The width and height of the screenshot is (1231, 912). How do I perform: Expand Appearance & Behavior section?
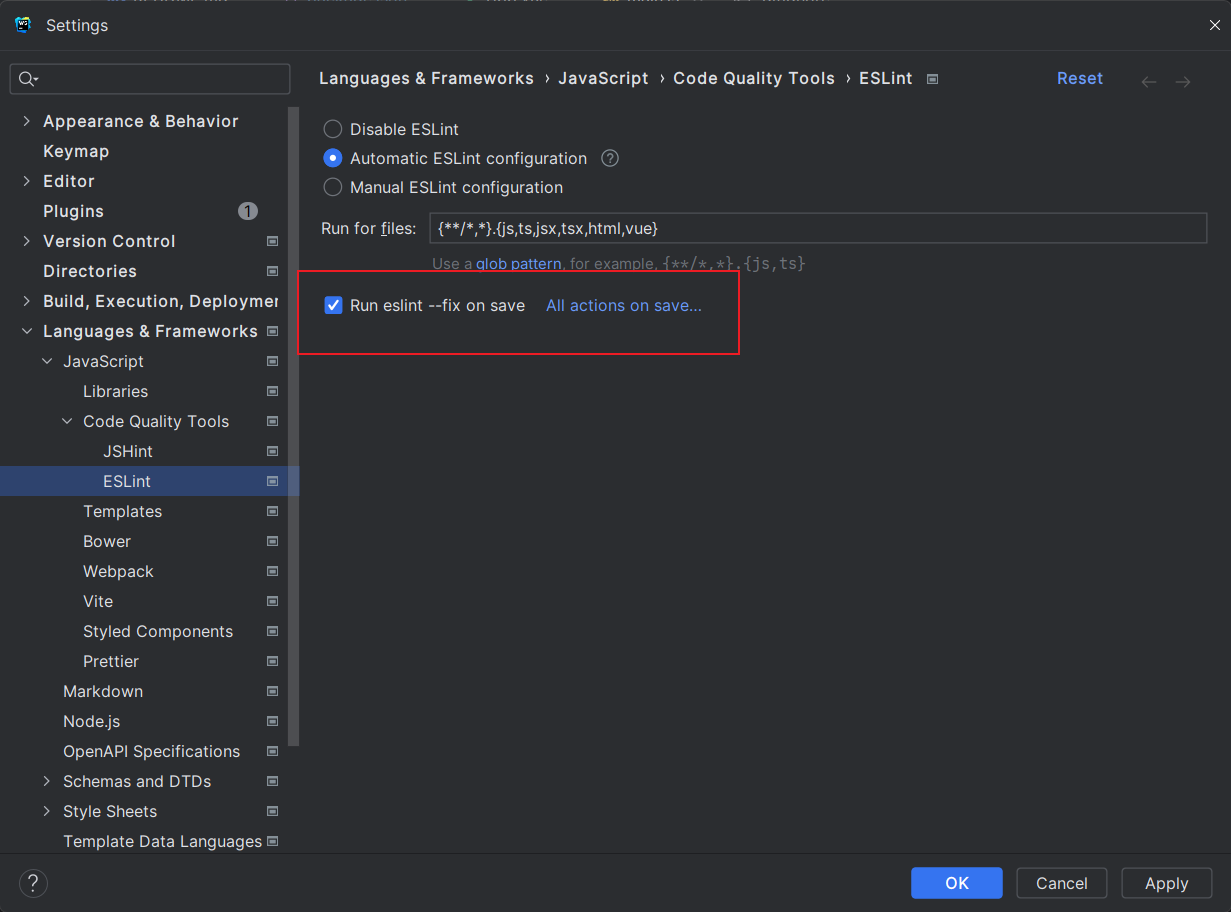click(27, 121)
